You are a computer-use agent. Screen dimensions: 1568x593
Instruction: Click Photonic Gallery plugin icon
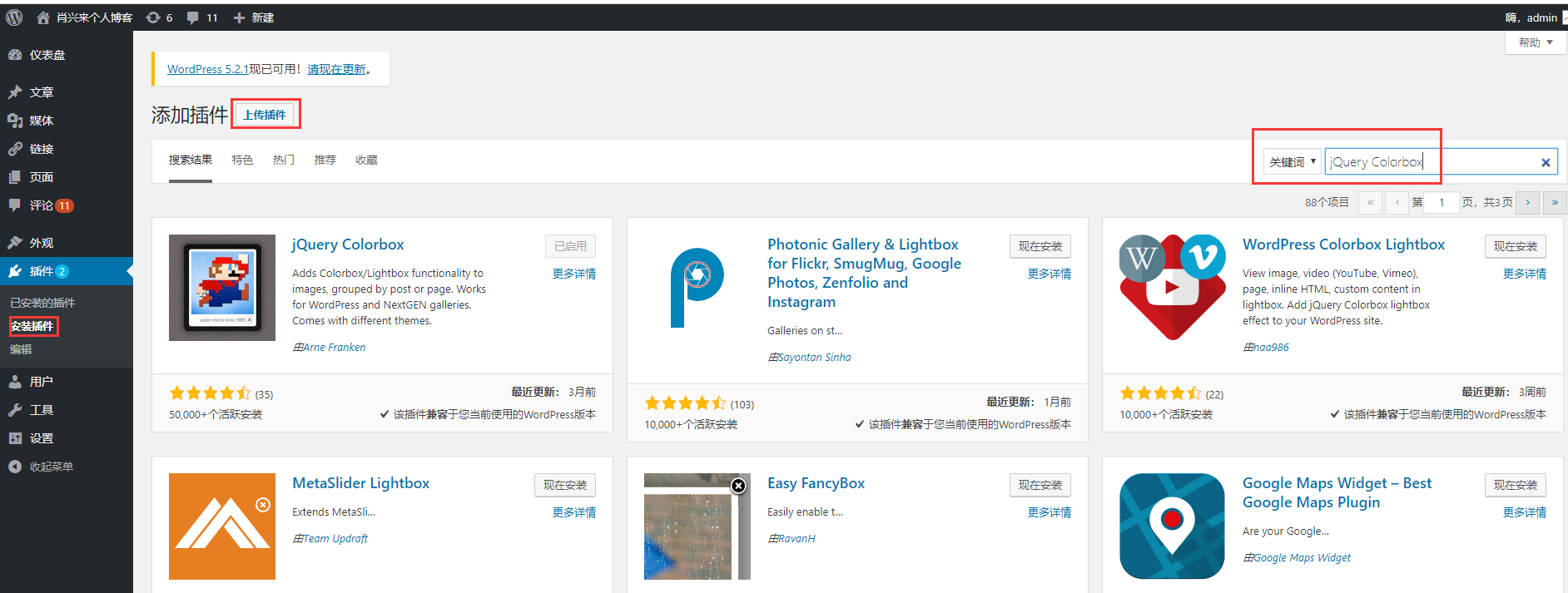[697, 288]
